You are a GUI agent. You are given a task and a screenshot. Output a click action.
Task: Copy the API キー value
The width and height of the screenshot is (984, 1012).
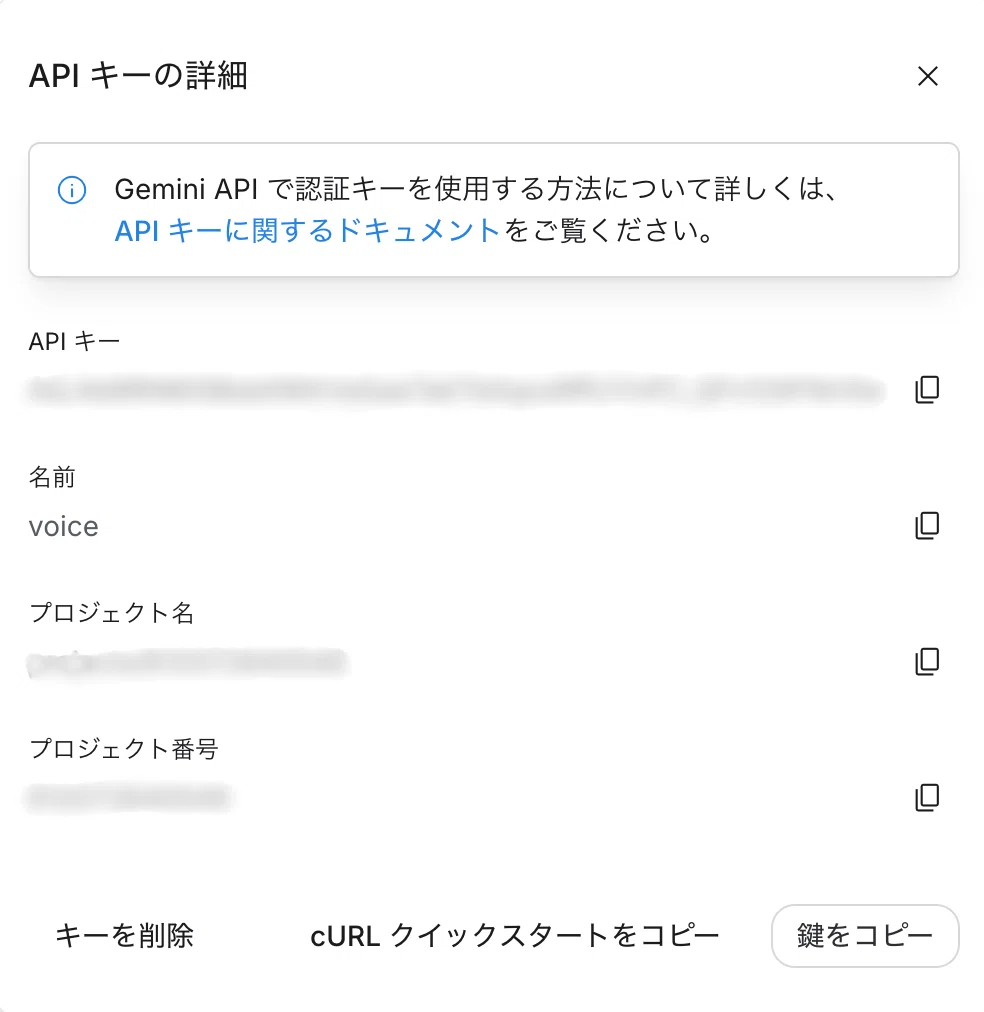click(x=927, y=389)
